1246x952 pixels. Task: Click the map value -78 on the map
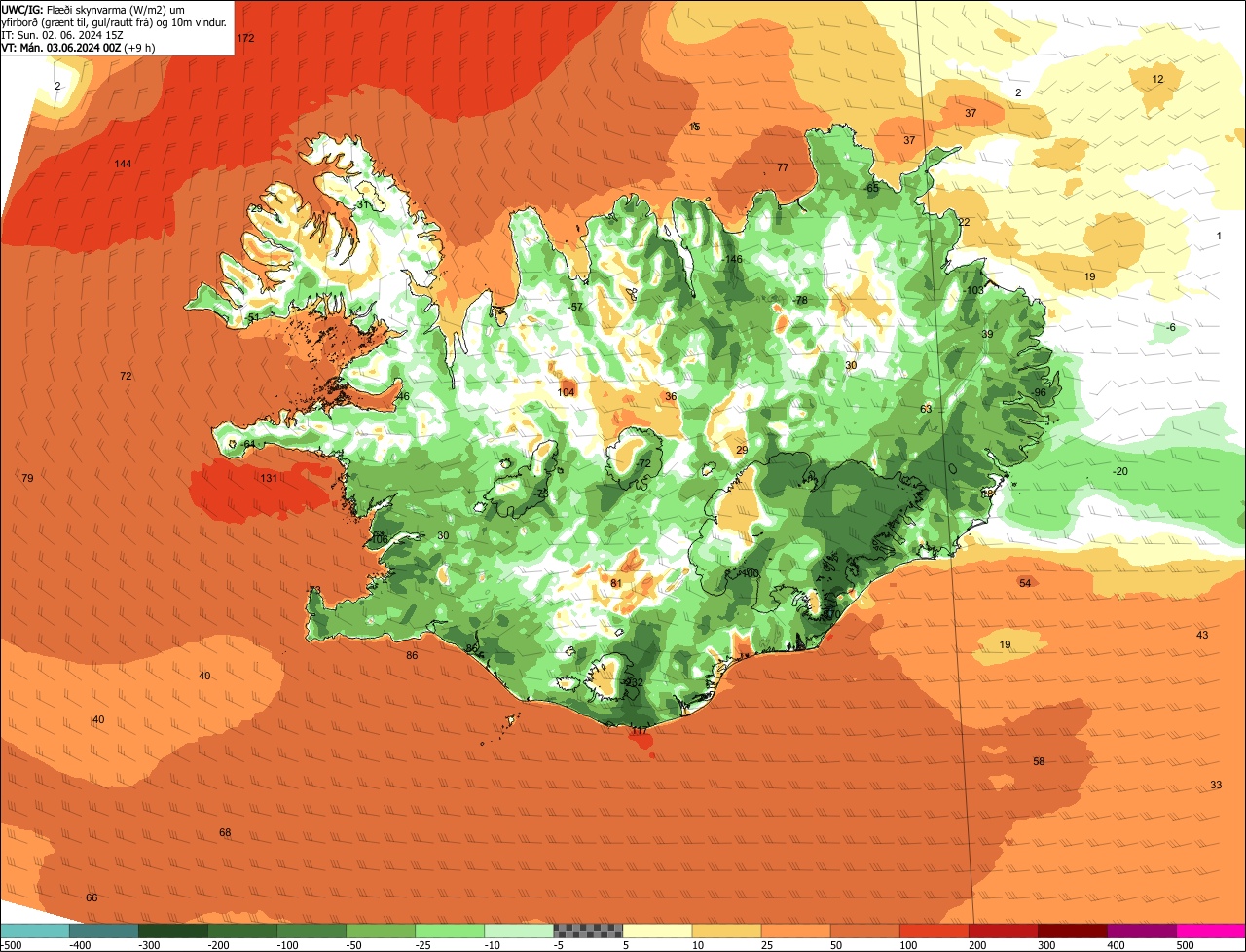800,300
